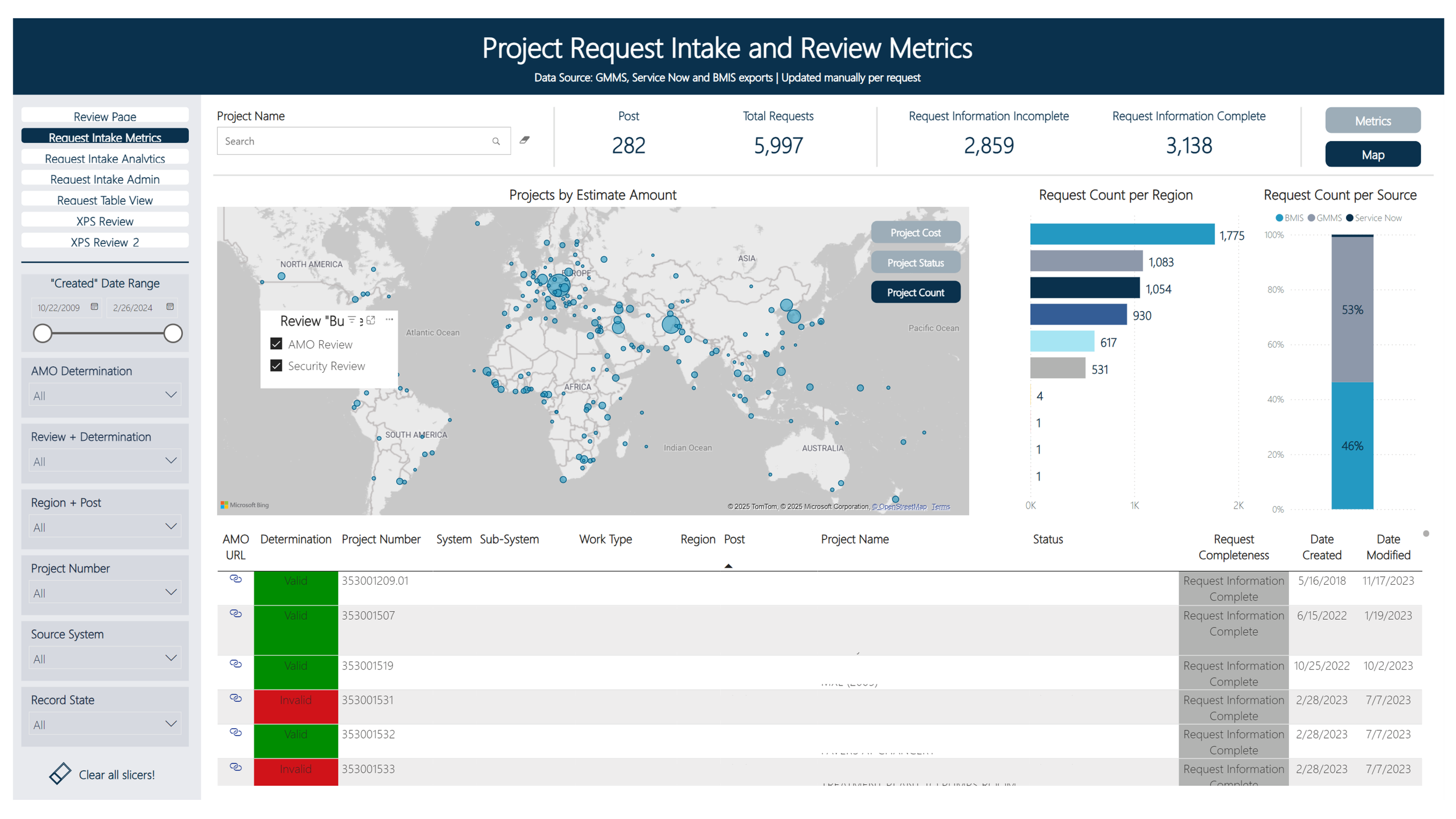Click focus mode icon on Review slicer
The image size is (1456, 819).
371,320
